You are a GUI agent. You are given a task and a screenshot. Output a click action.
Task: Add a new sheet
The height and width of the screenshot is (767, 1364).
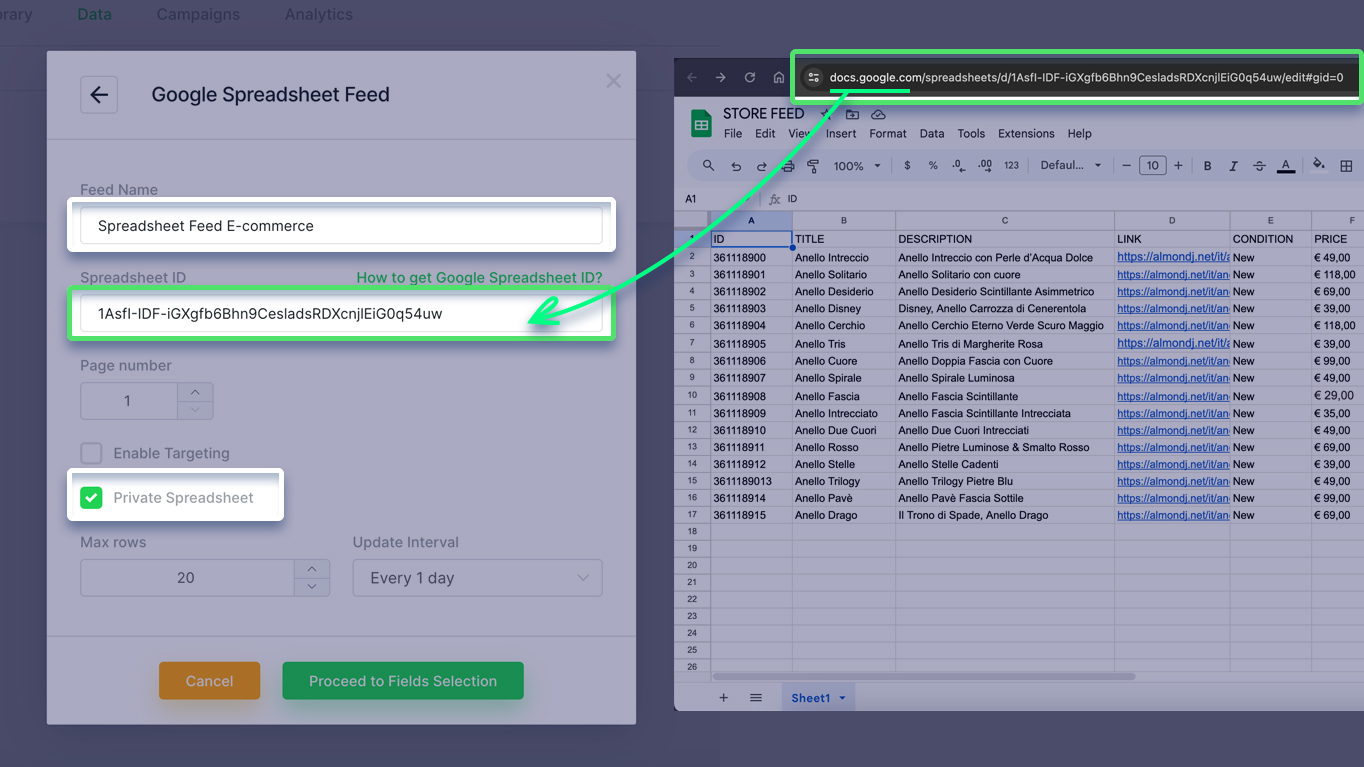coord(724,698)
